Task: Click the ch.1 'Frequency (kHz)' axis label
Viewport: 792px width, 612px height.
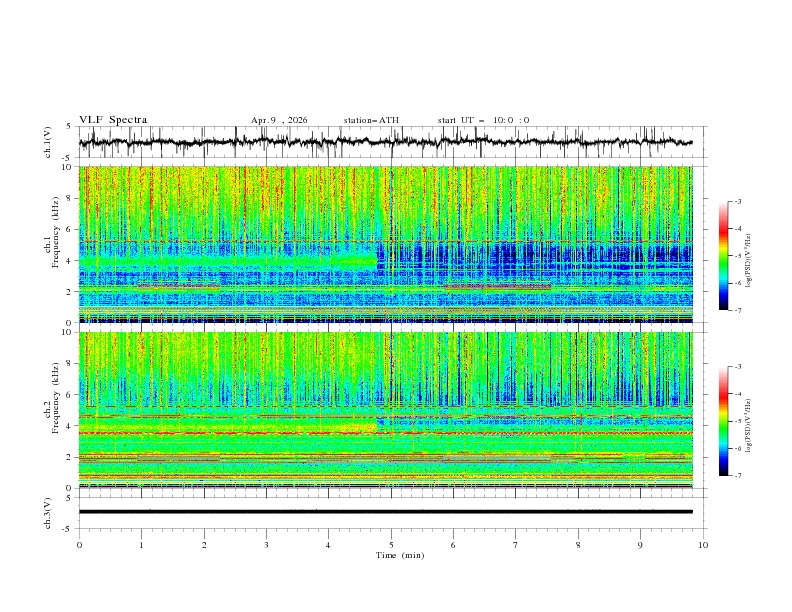Action: point(56,232)
